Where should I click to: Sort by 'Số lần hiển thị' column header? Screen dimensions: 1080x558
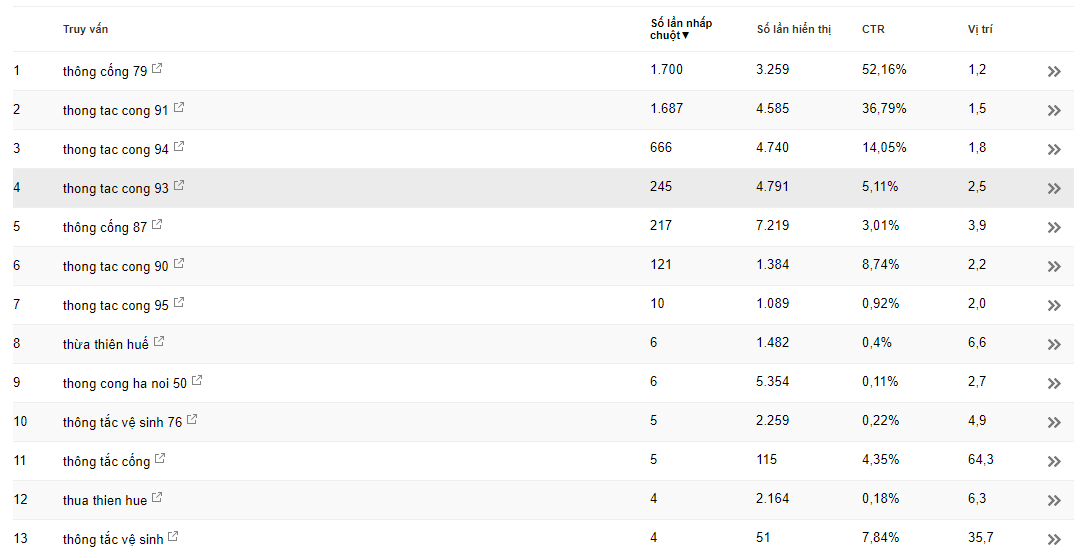coord(793,29)
